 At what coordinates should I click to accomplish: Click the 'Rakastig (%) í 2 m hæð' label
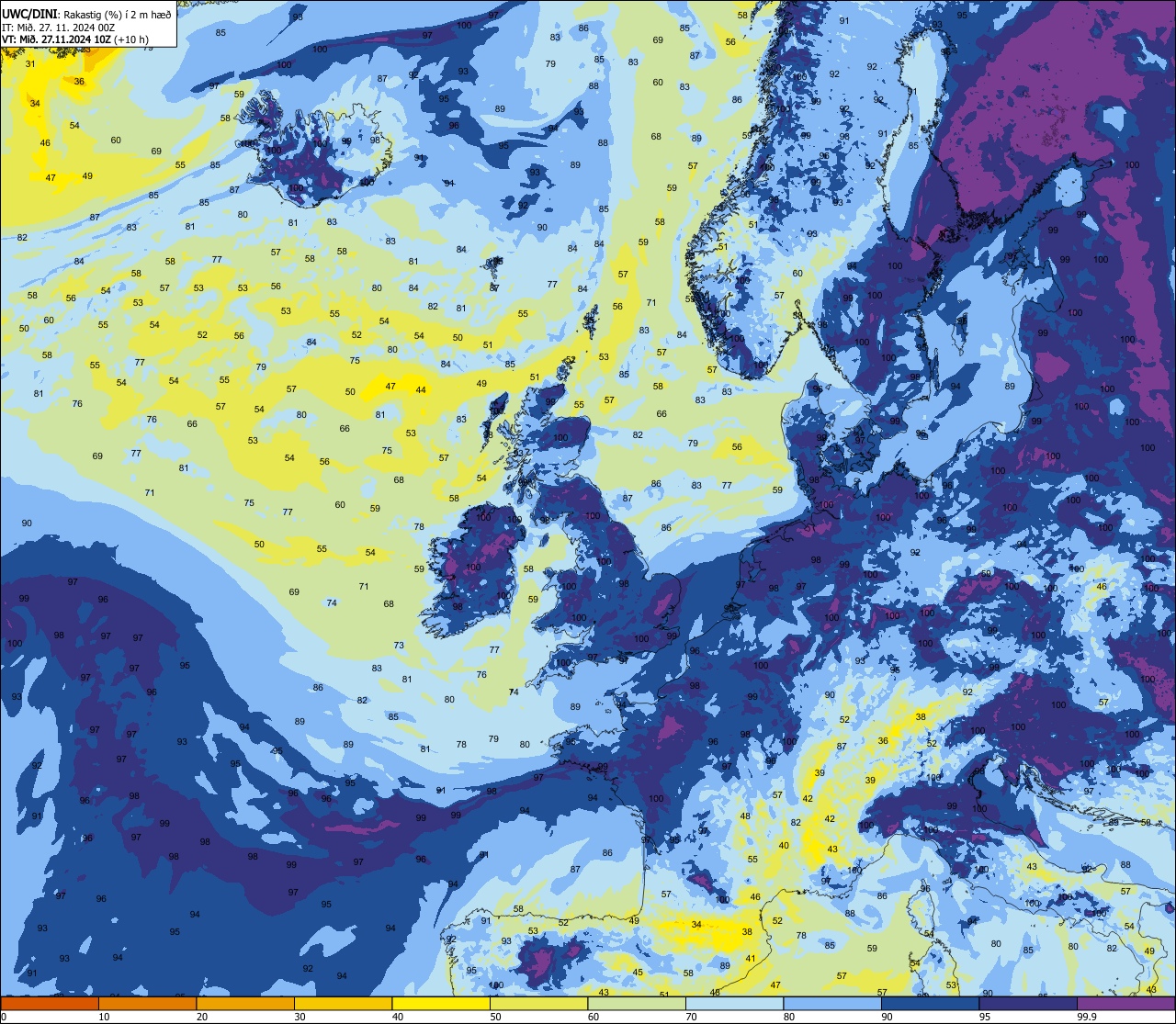coord(117,15)
